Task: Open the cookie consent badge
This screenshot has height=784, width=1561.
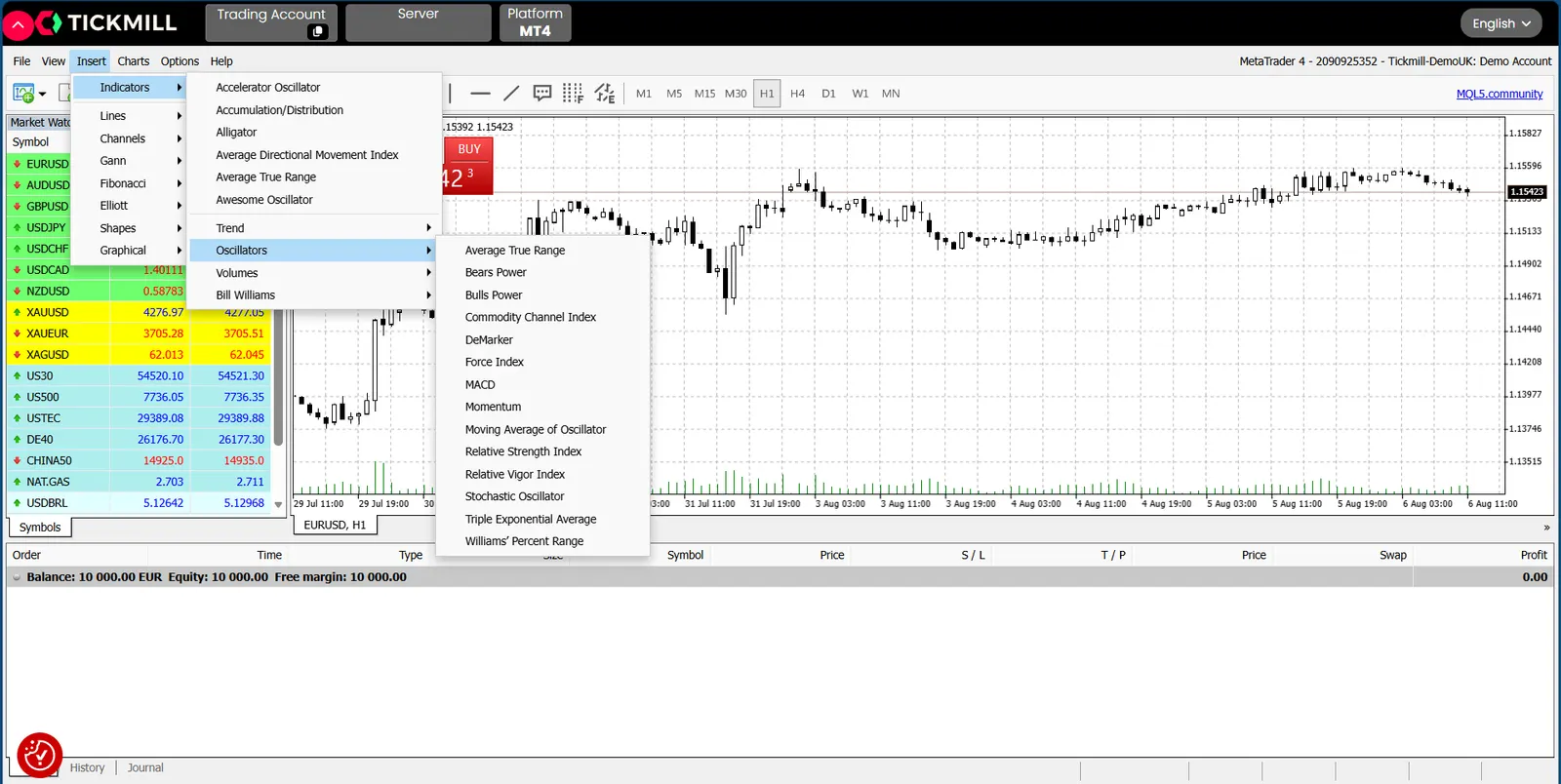Action: pyautogui.click(x=40, y=756)
